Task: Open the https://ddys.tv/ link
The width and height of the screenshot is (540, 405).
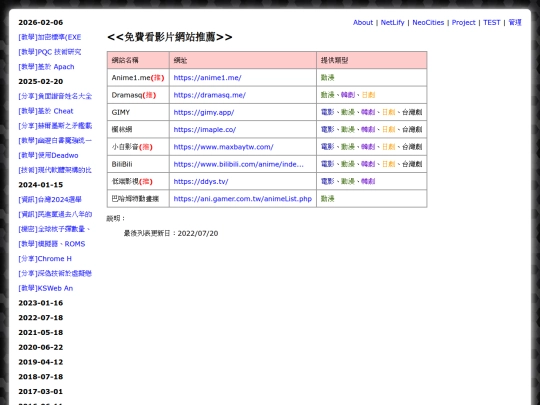Action: pos(201,181)
